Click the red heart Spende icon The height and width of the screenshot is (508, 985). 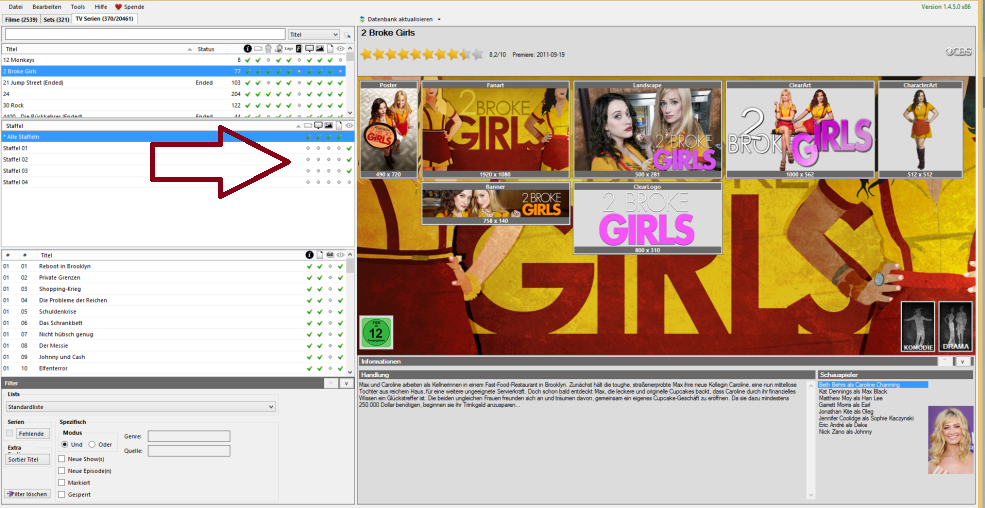coord(118,7)
